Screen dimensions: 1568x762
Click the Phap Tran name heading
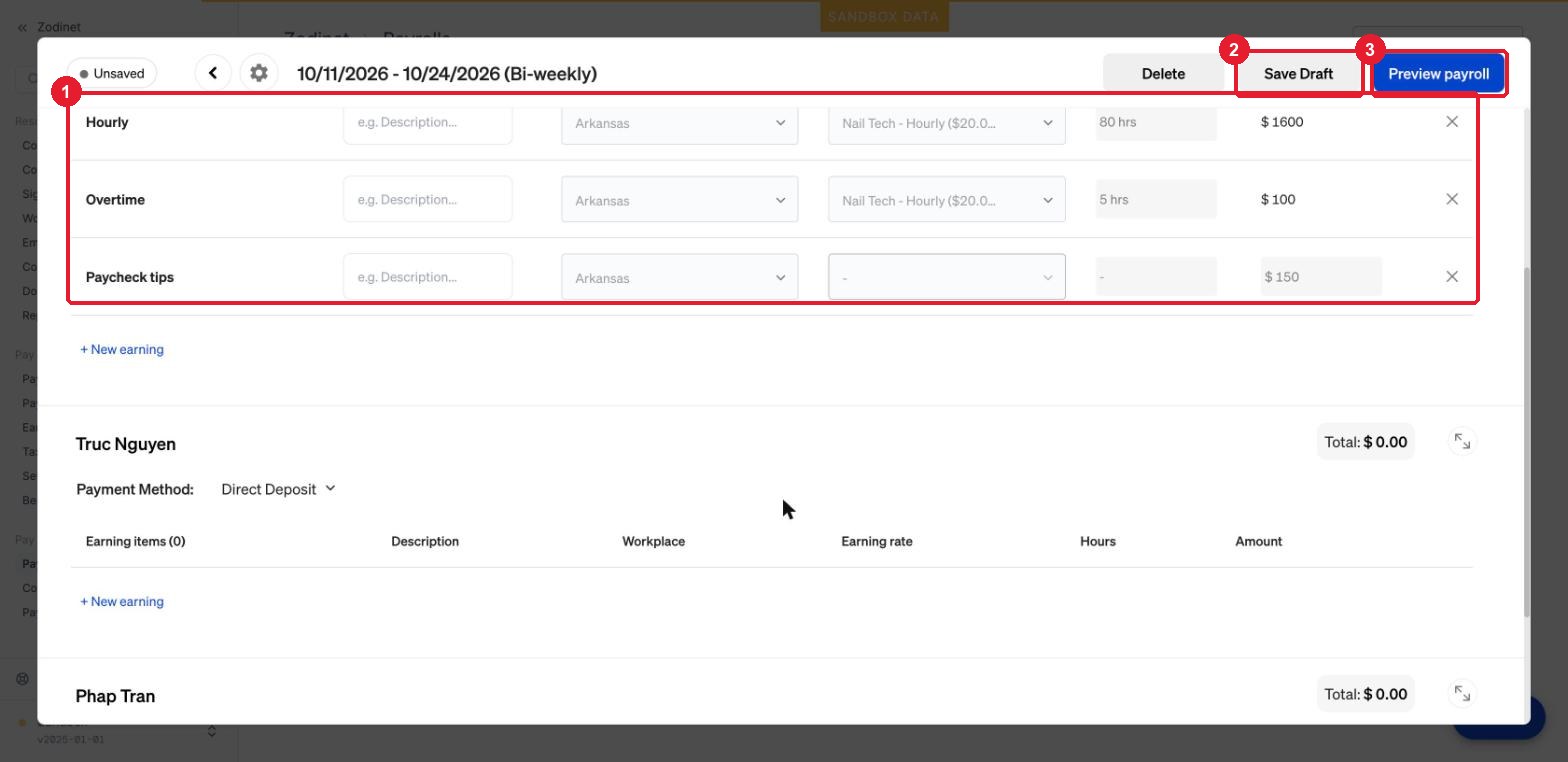115,696
